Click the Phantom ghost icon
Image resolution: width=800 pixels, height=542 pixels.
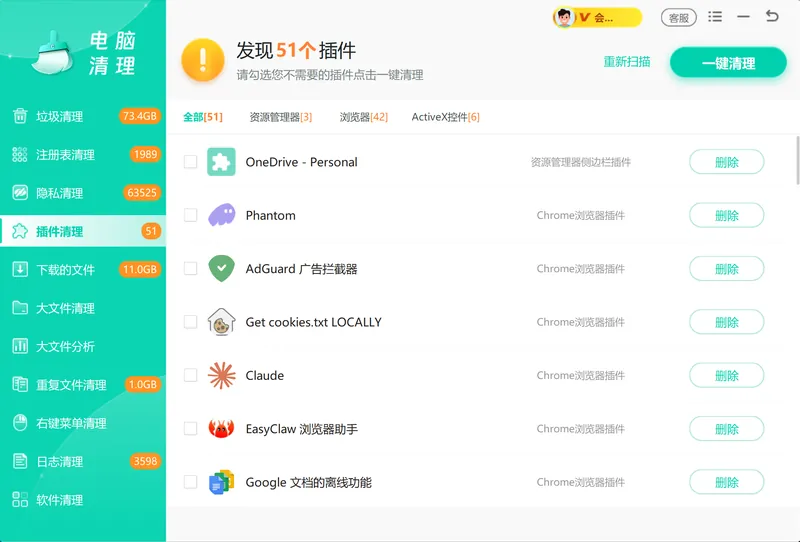(221, 215)
